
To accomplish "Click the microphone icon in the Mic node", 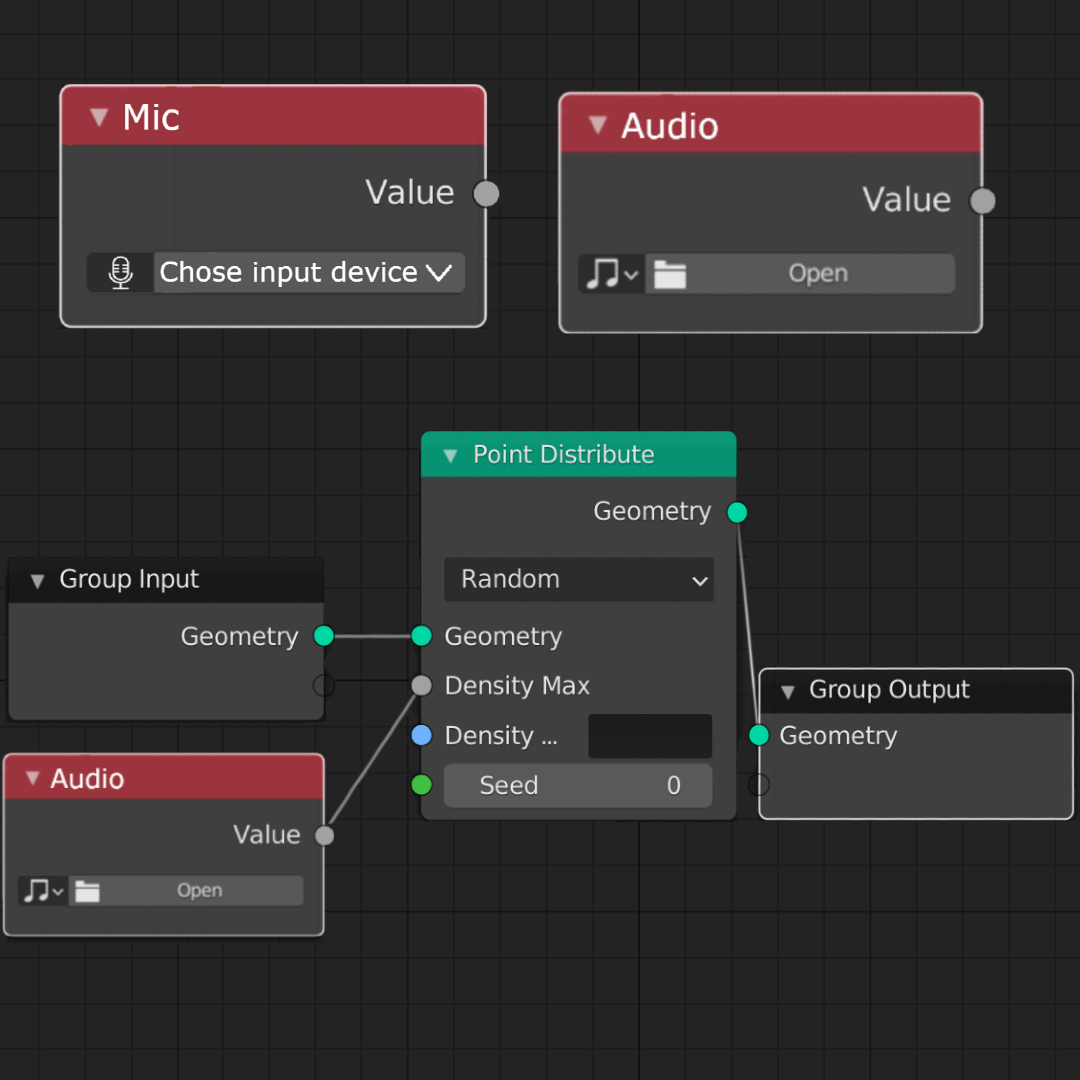I will 121,272.
